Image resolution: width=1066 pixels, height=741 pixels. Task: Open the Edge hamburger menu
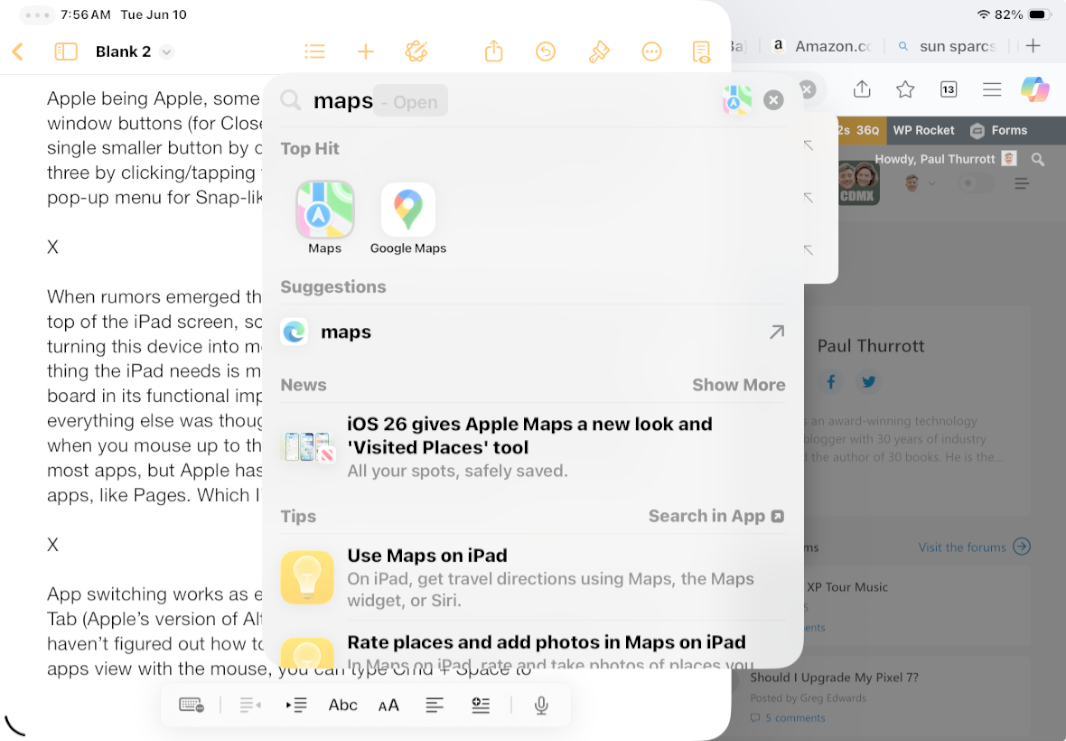click(992, 90)
